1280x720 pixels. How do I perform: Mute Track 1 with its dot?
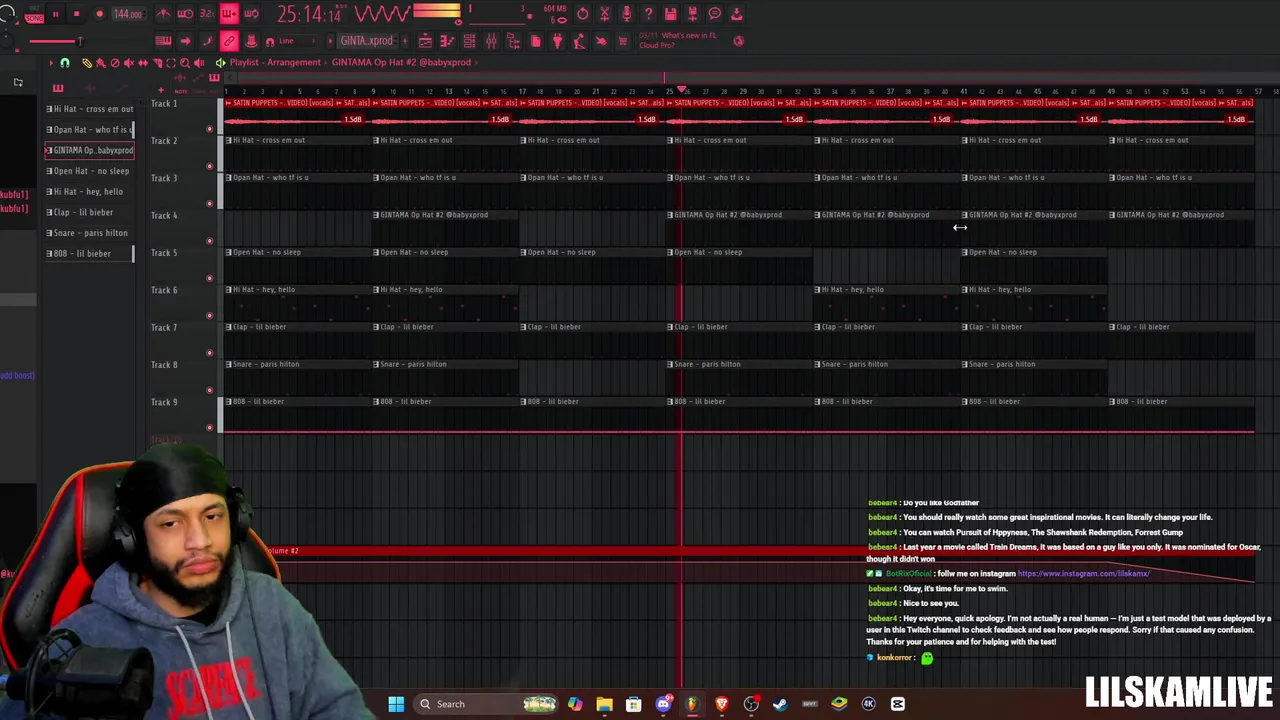coord(210,129)
